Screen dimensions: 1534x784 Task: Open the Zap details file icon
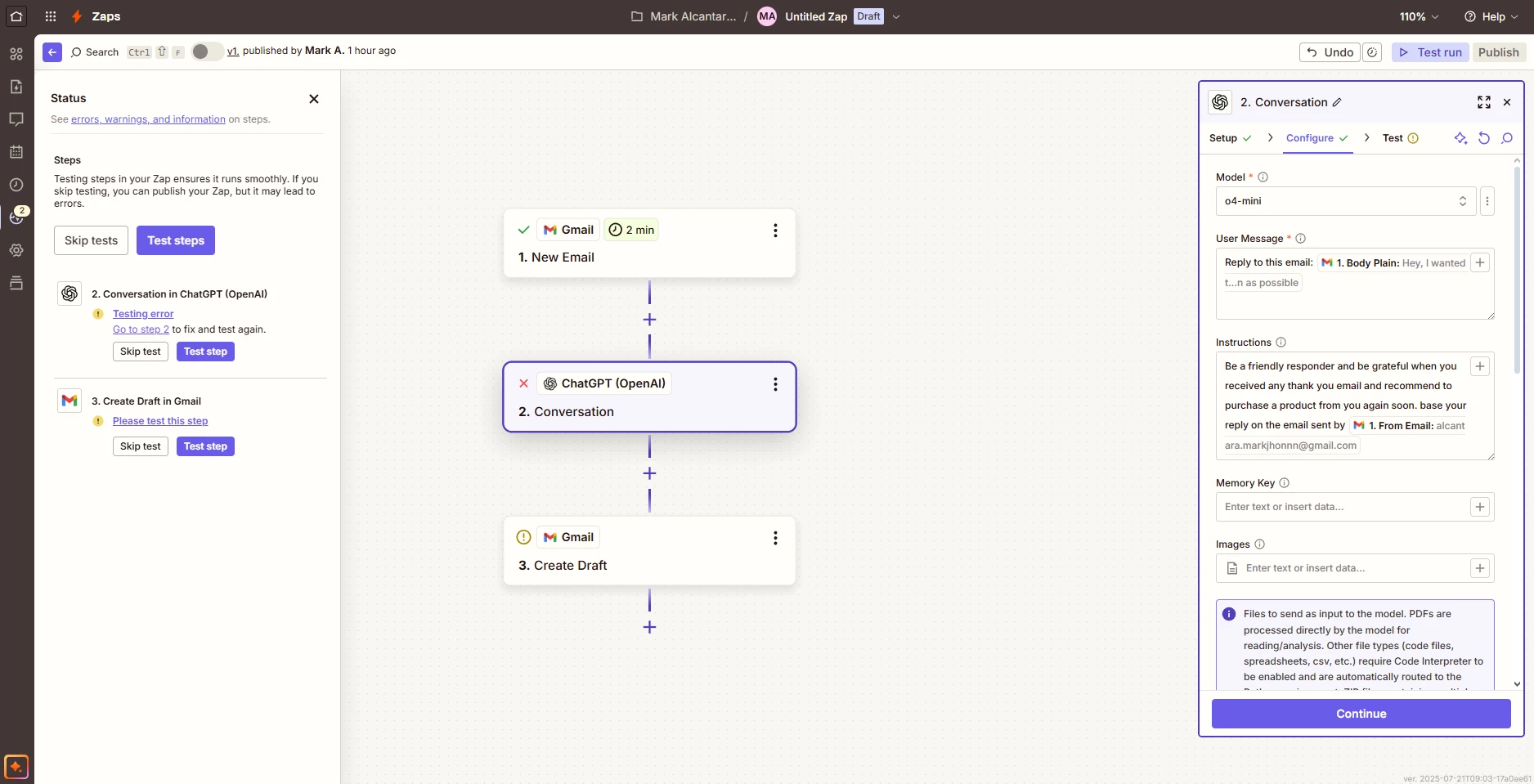tap(16, 87)
